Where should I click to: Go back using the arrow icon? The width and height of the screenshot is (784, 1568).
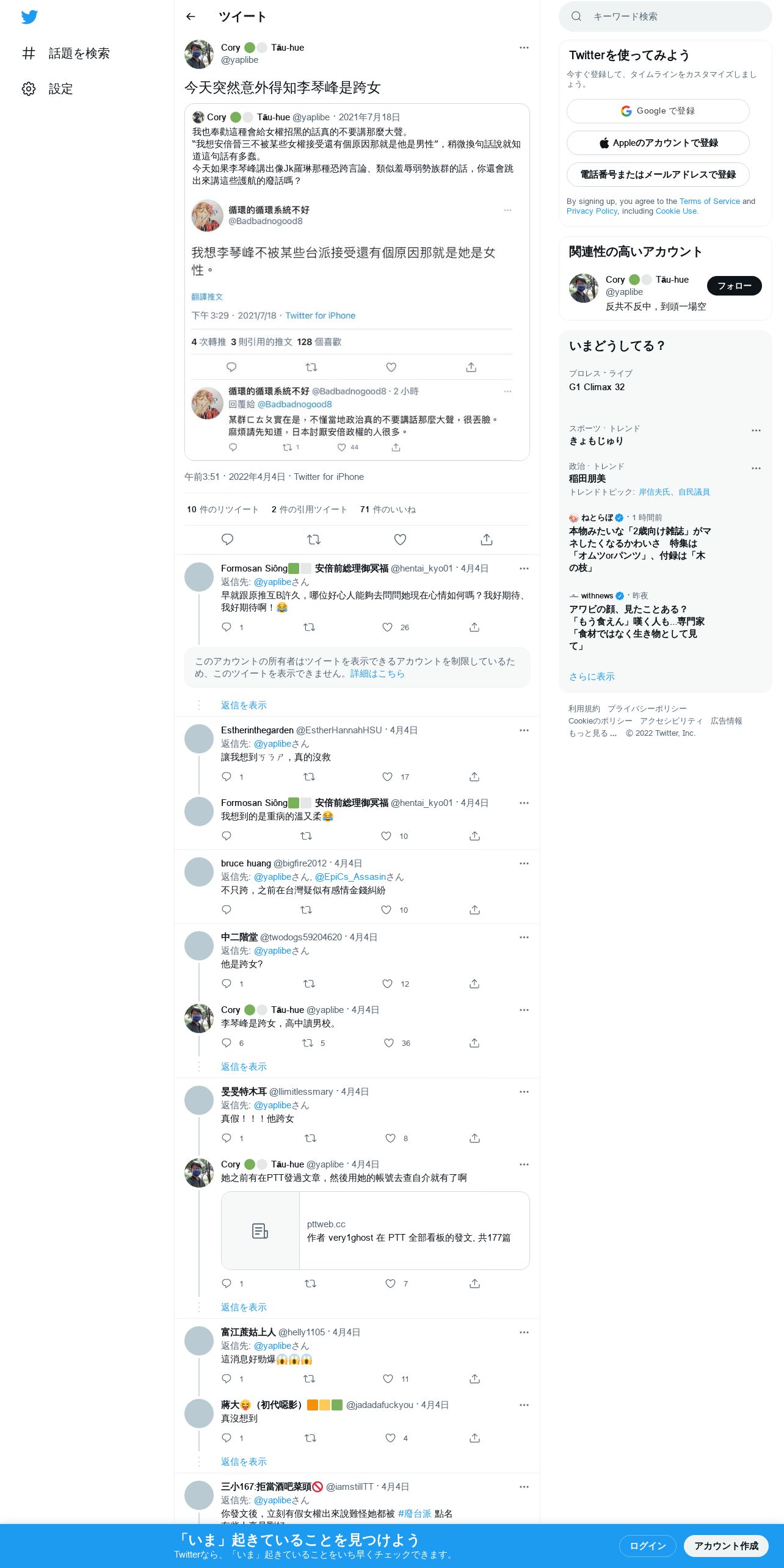(x=191, y=16)
